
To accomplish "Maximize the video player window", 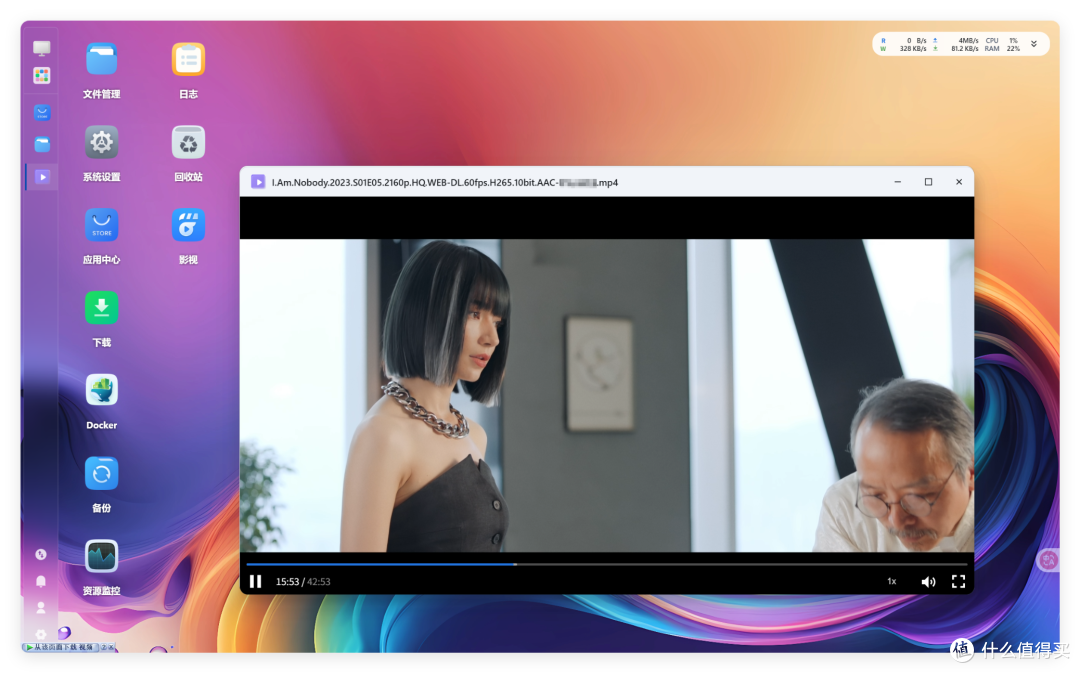I will pyautogui.click(x=928, y=182).
